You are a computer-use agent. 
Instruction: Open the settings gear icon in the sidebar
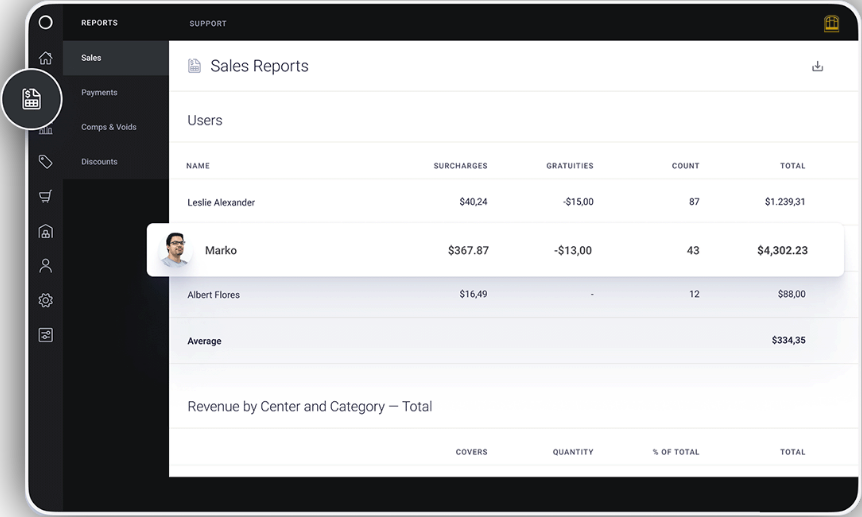click(x=46, y=300)
